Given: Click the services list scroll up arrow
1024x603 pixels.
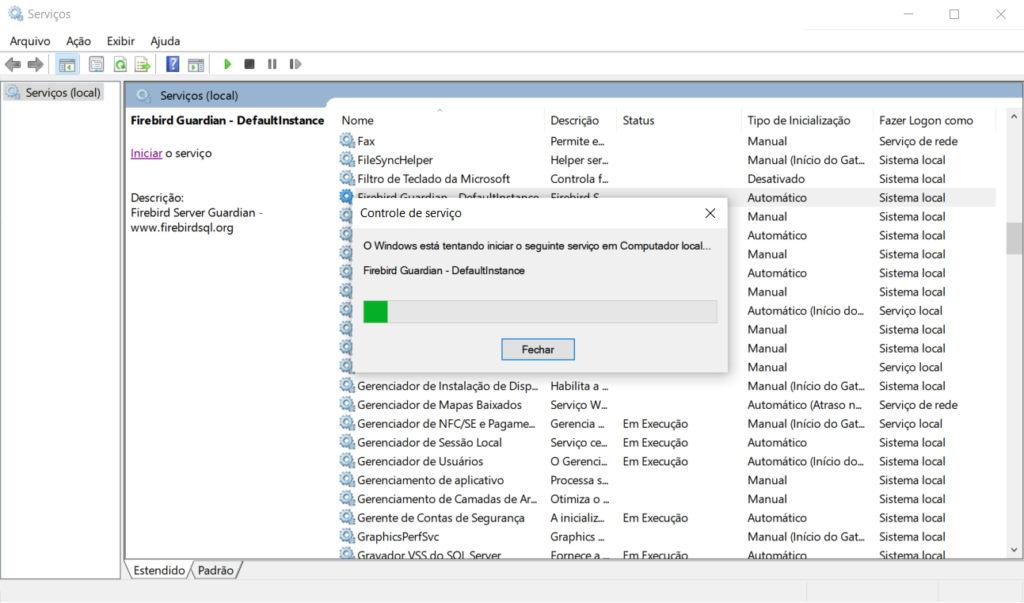Looking at the screenshot, I should tap(1014, 117).
